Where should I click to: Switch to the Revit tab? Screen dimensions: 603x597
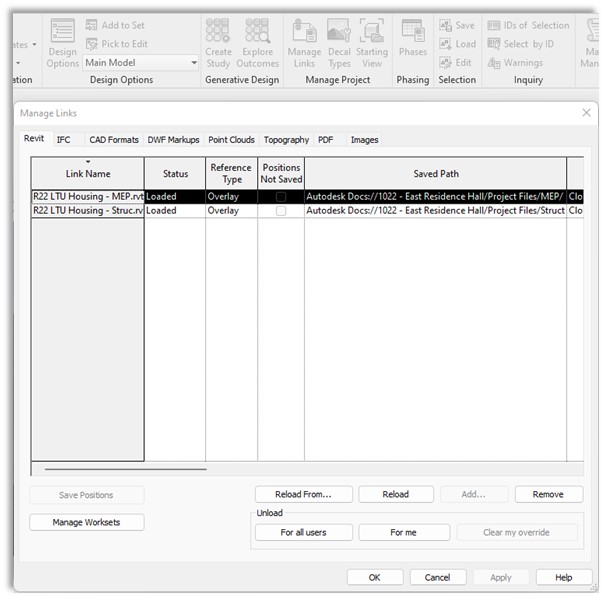click(x=34, y=138)
